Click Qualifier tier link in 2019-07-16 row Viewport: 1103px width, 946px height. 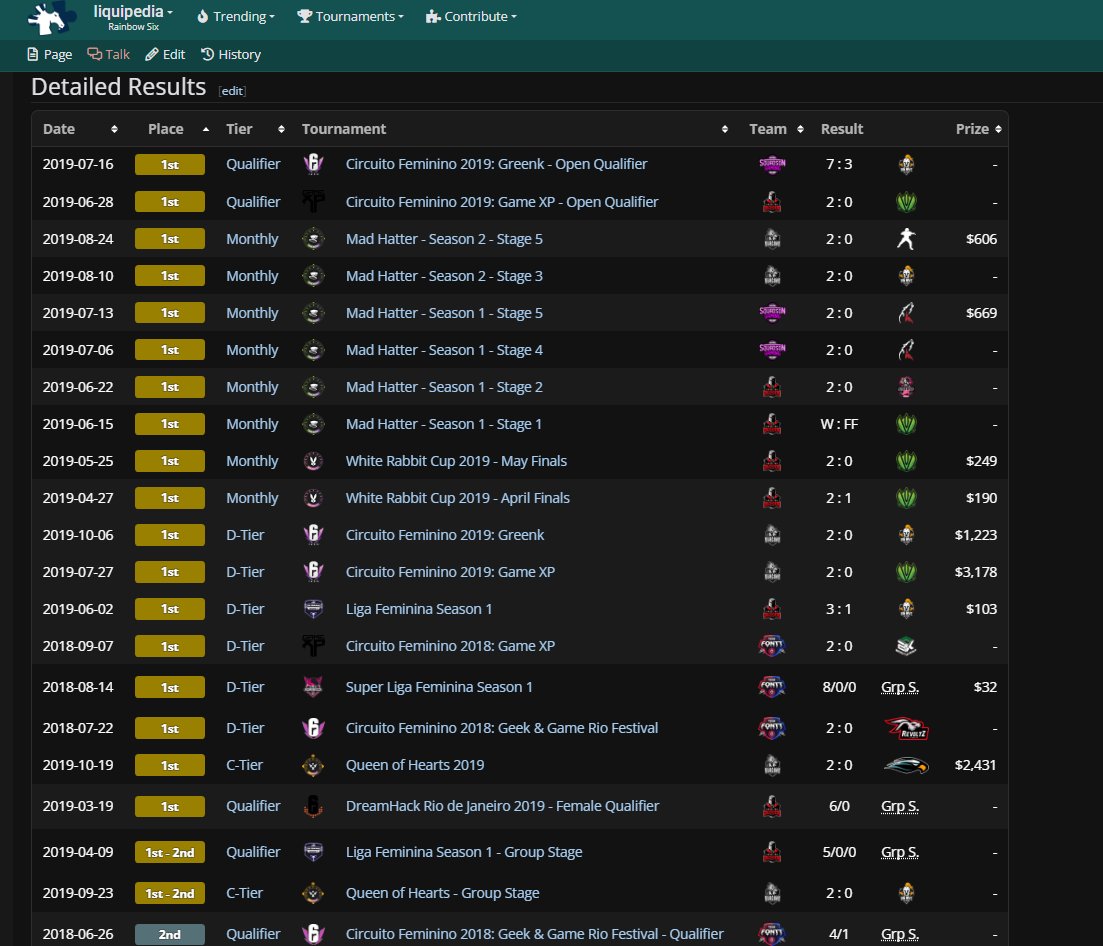click(253, 164)
